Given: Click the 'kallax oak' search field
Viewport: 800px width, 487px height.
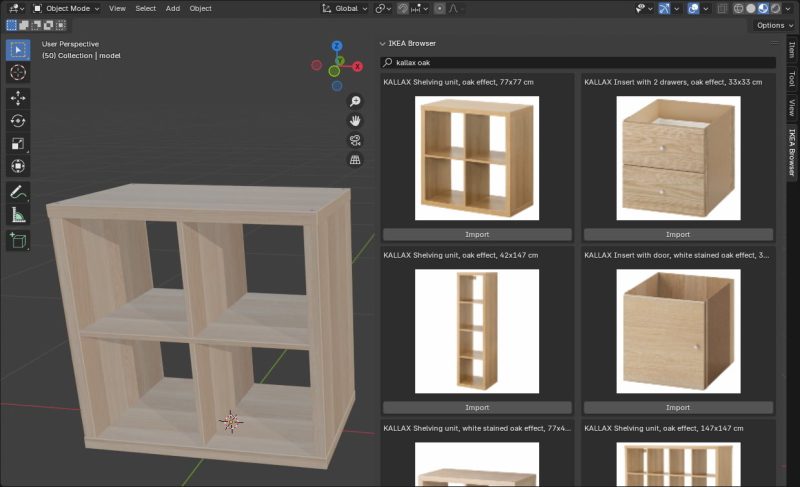Looking at the screenshot, I should [x=580, y=62].
